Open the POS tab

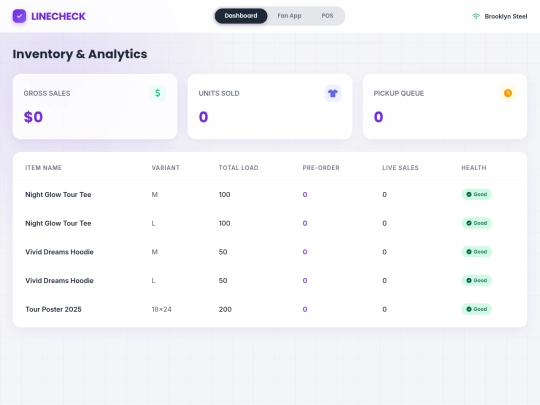(327, 16)
